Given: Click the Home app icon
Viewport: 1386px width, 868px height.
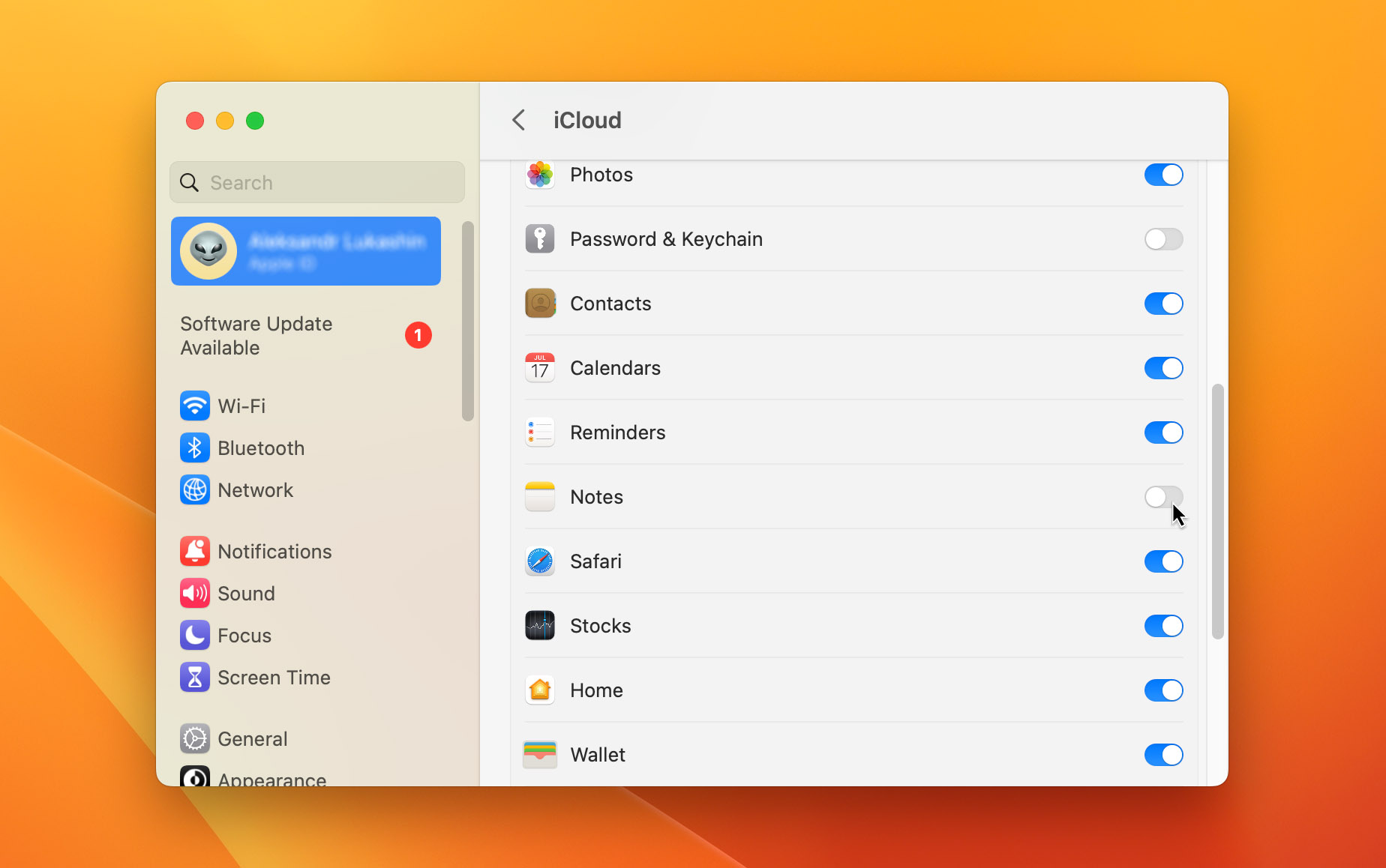Looking at the screenshot, I should (x=540, y=690).
